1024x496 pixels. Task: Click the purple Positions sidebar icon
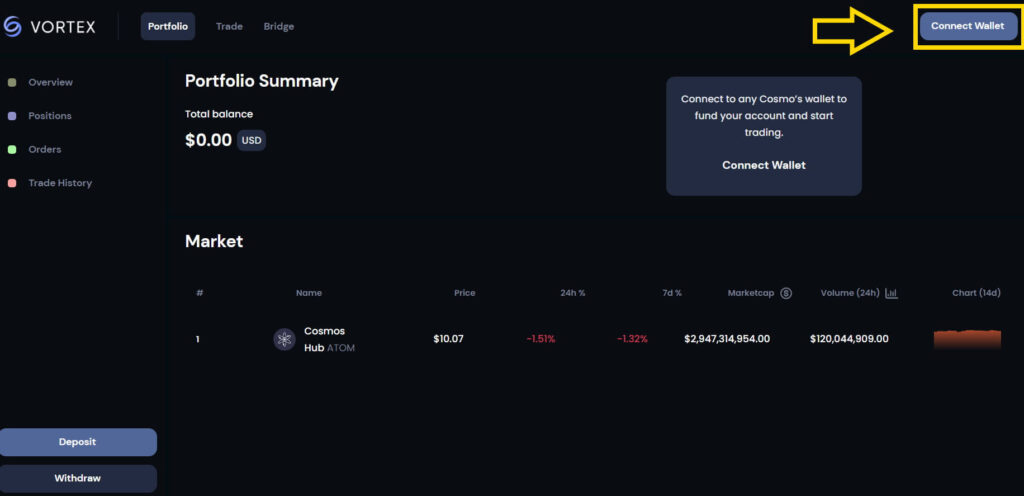11,116
